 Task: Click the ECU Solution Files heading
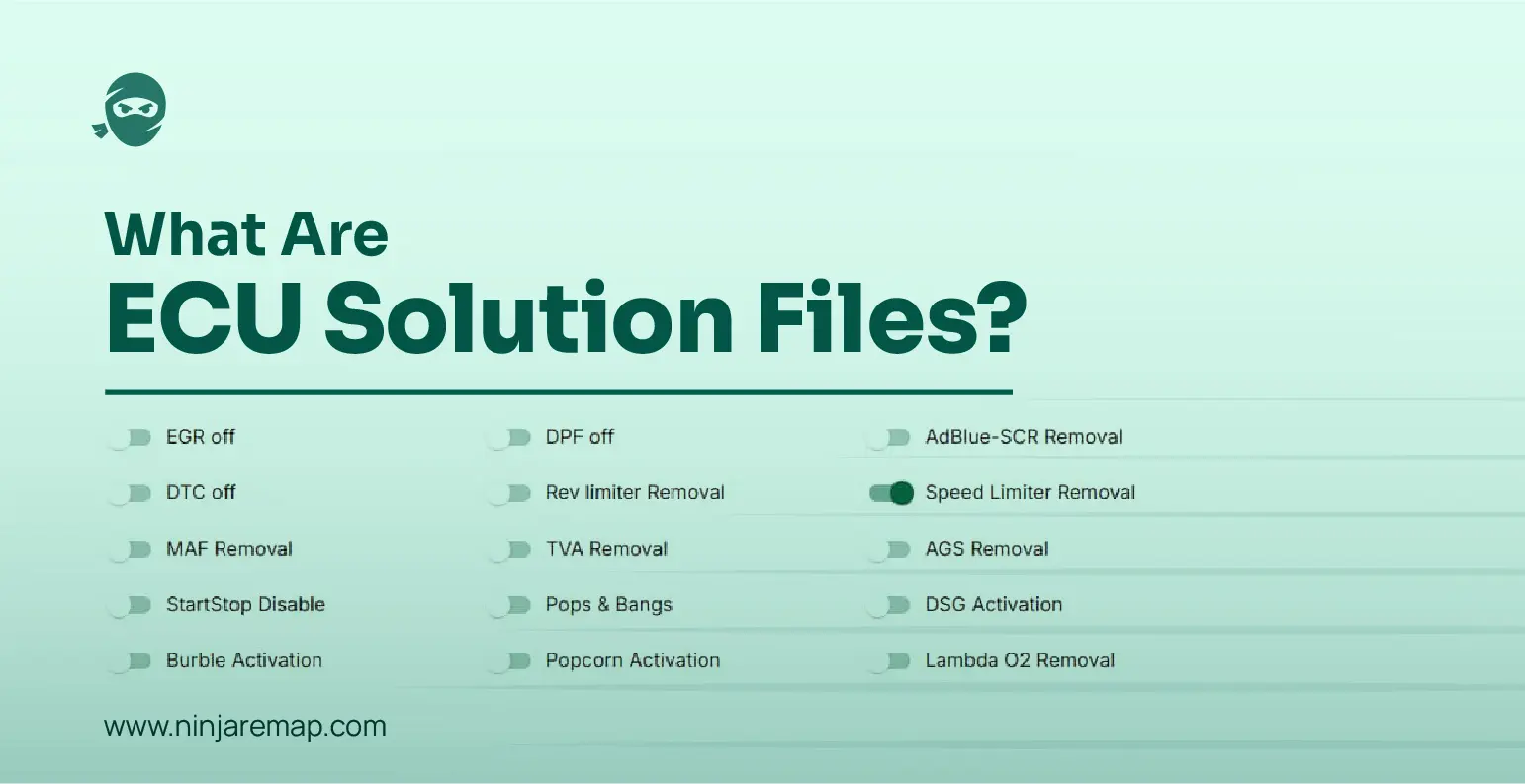tap(567, 314)
